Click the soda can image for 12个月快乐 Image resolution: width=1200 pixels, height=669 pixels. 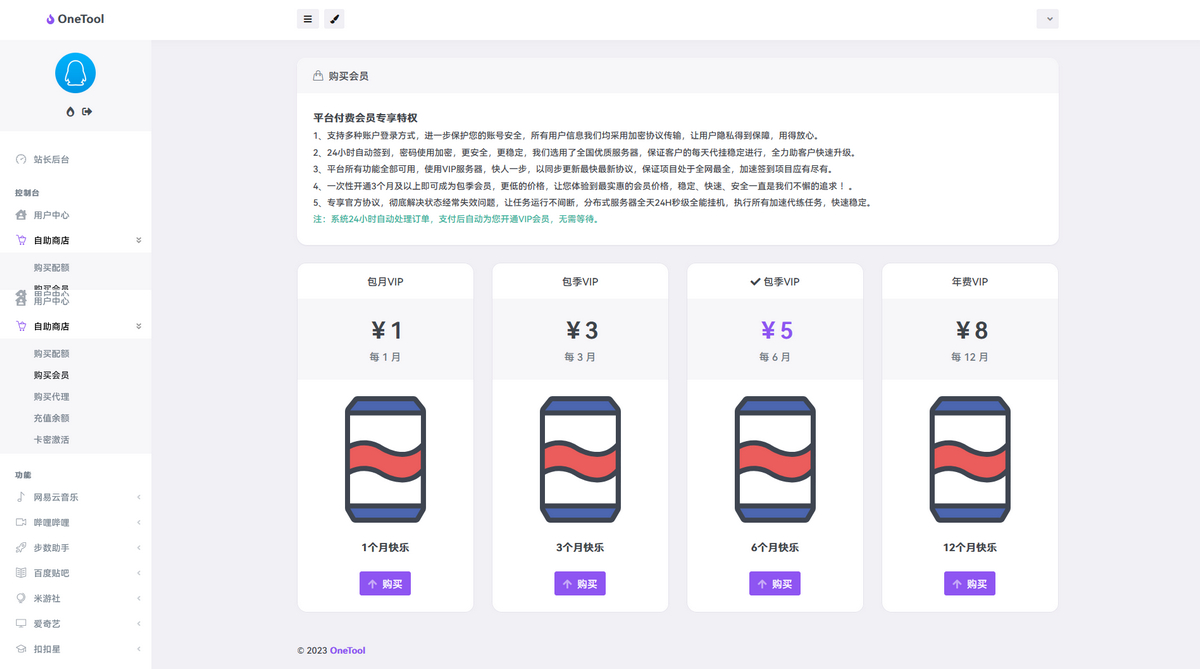970,459
